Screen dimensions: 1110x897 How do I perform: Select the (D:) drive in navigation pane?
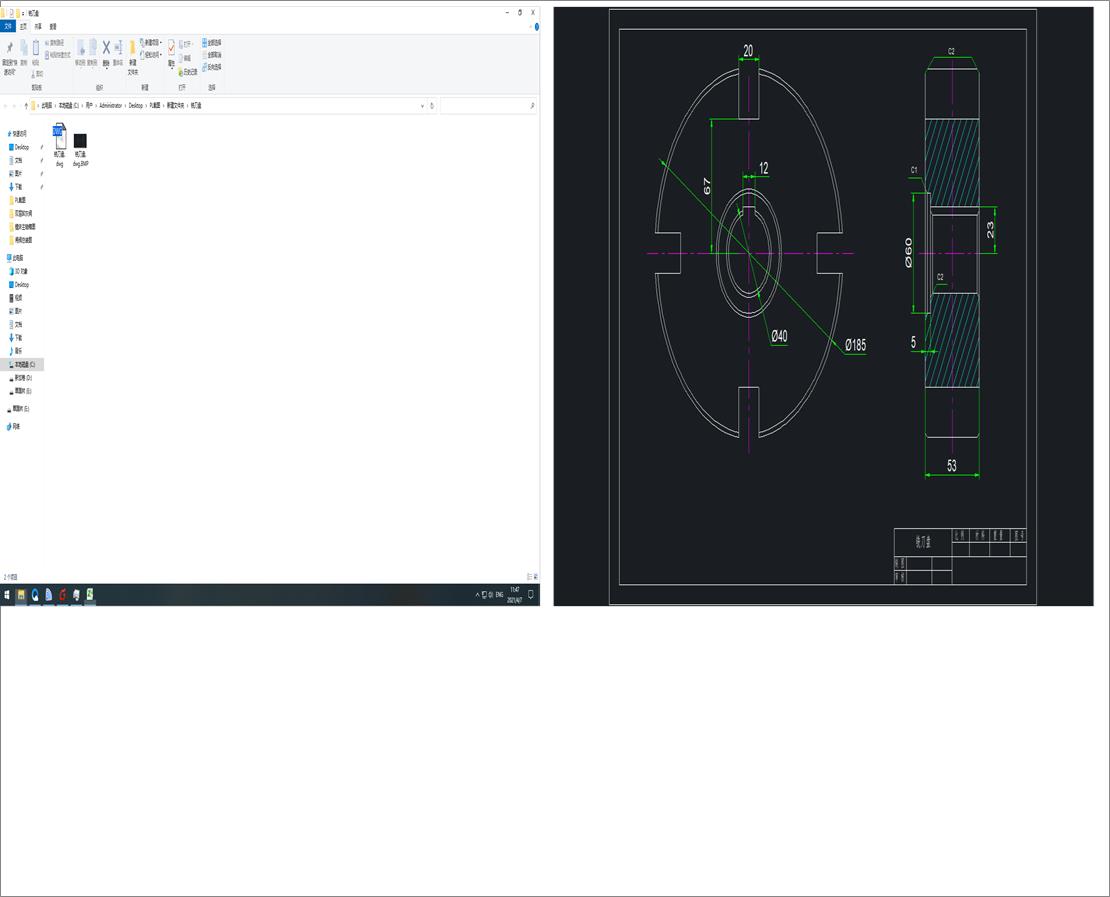(x=21, y=378)
